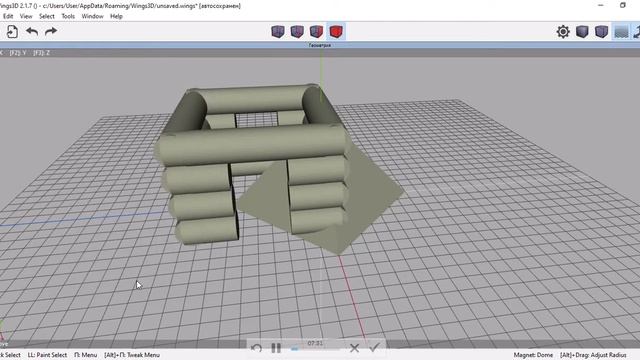Redo the last undone action
640x360 pixels.
click(51, 31)
